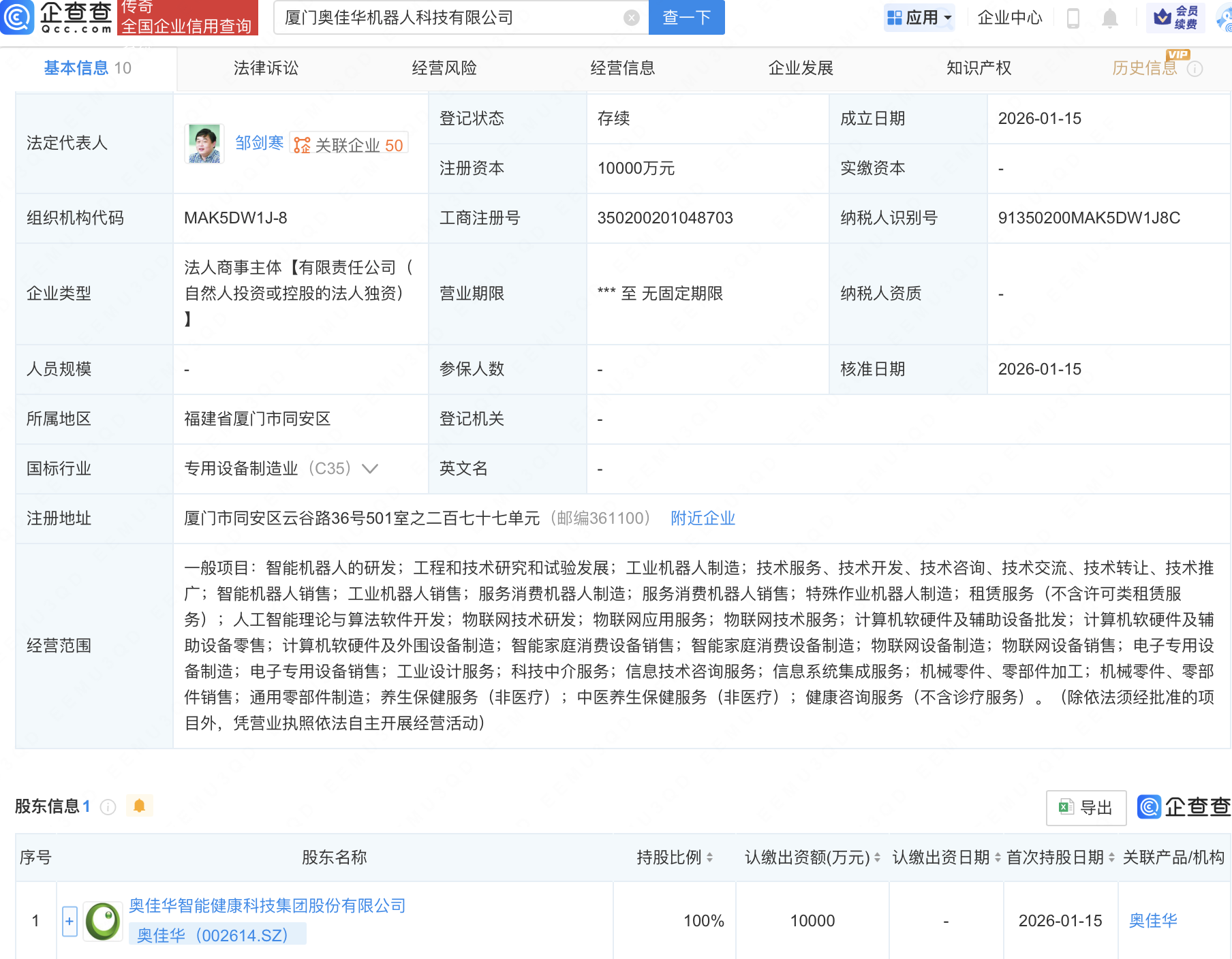The width and height of the screenshot is (1232, 959).
Task: Click the company name search input field
Action: [x=450, y=18]
